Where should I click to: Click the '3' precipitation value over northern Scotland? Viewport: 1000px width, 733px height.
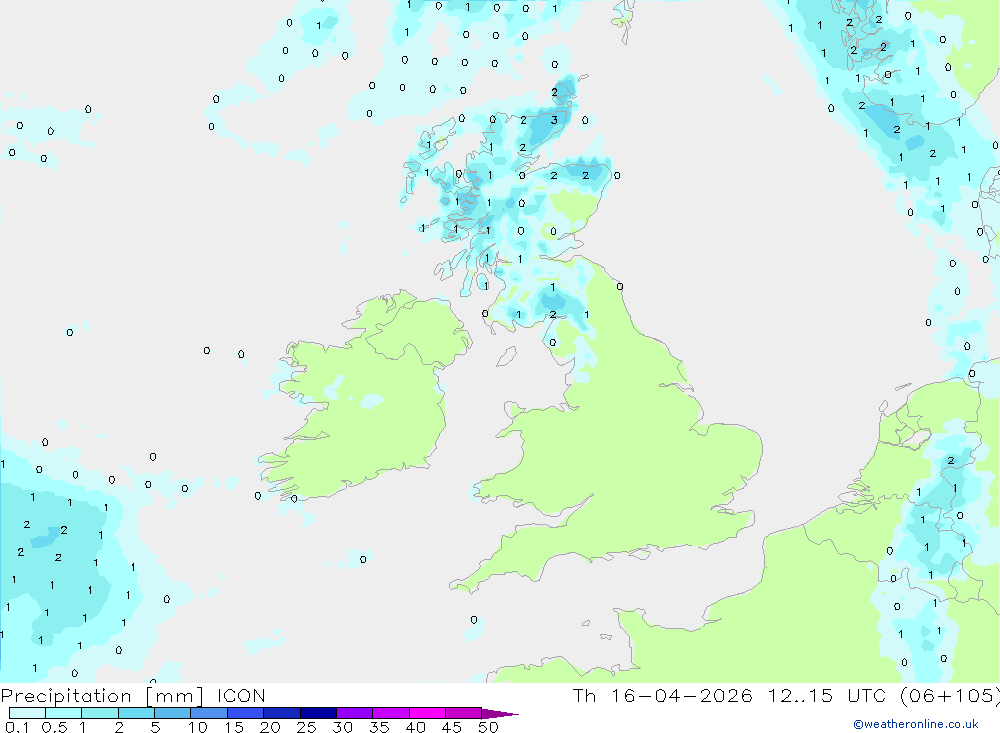pos(554,120)
